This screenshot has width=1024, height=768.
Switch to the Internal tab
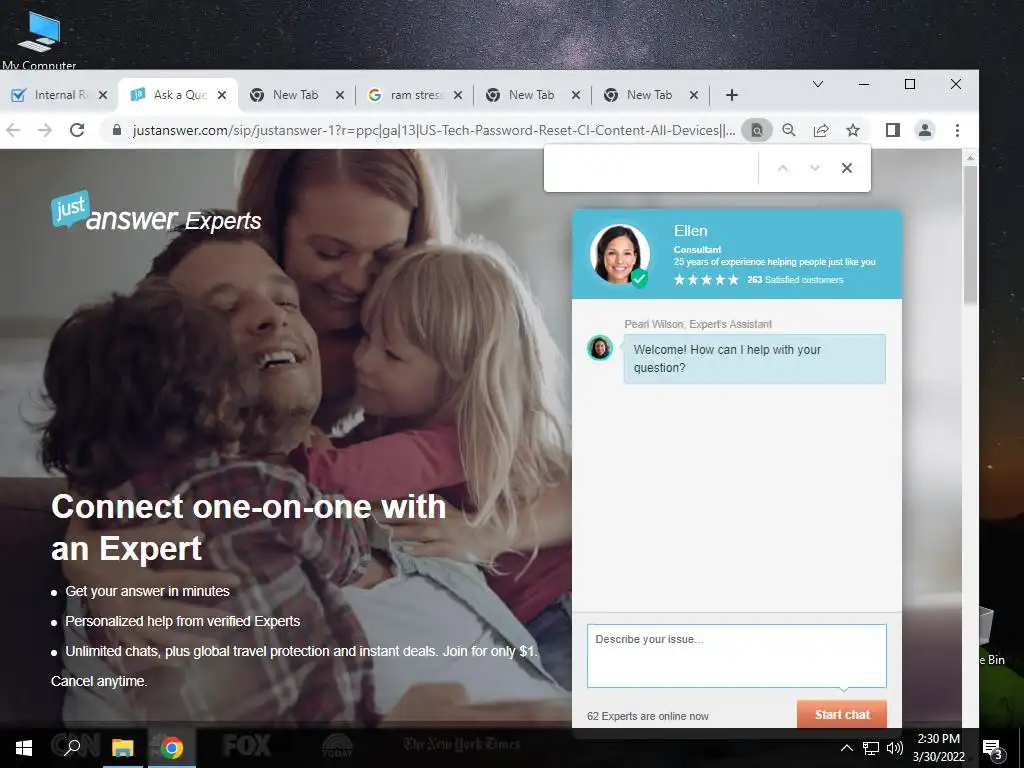(59, 95)
